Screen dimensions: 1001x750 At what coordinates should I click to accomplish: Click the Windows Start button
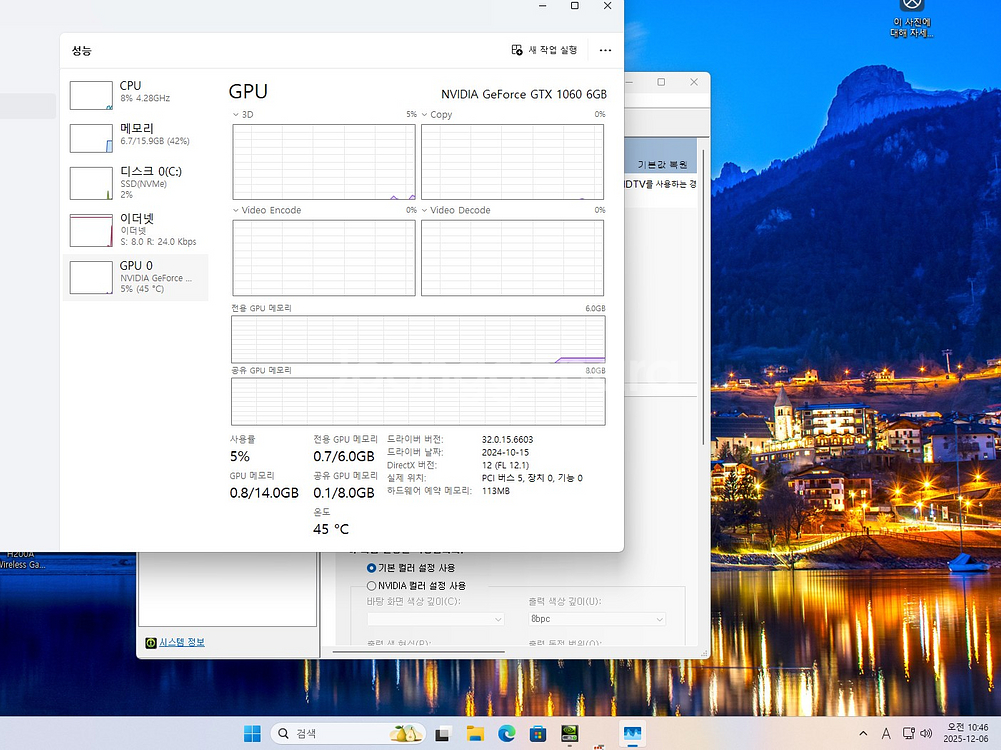tap(252, 734)
